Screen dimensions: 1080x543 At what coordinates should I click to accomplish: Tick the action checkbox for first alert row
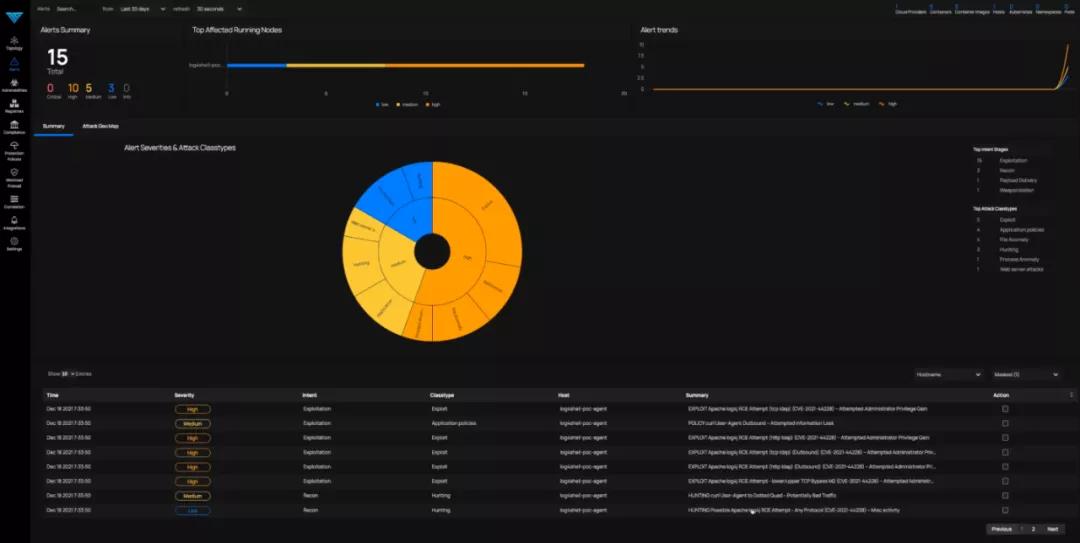click(1005, 409)
